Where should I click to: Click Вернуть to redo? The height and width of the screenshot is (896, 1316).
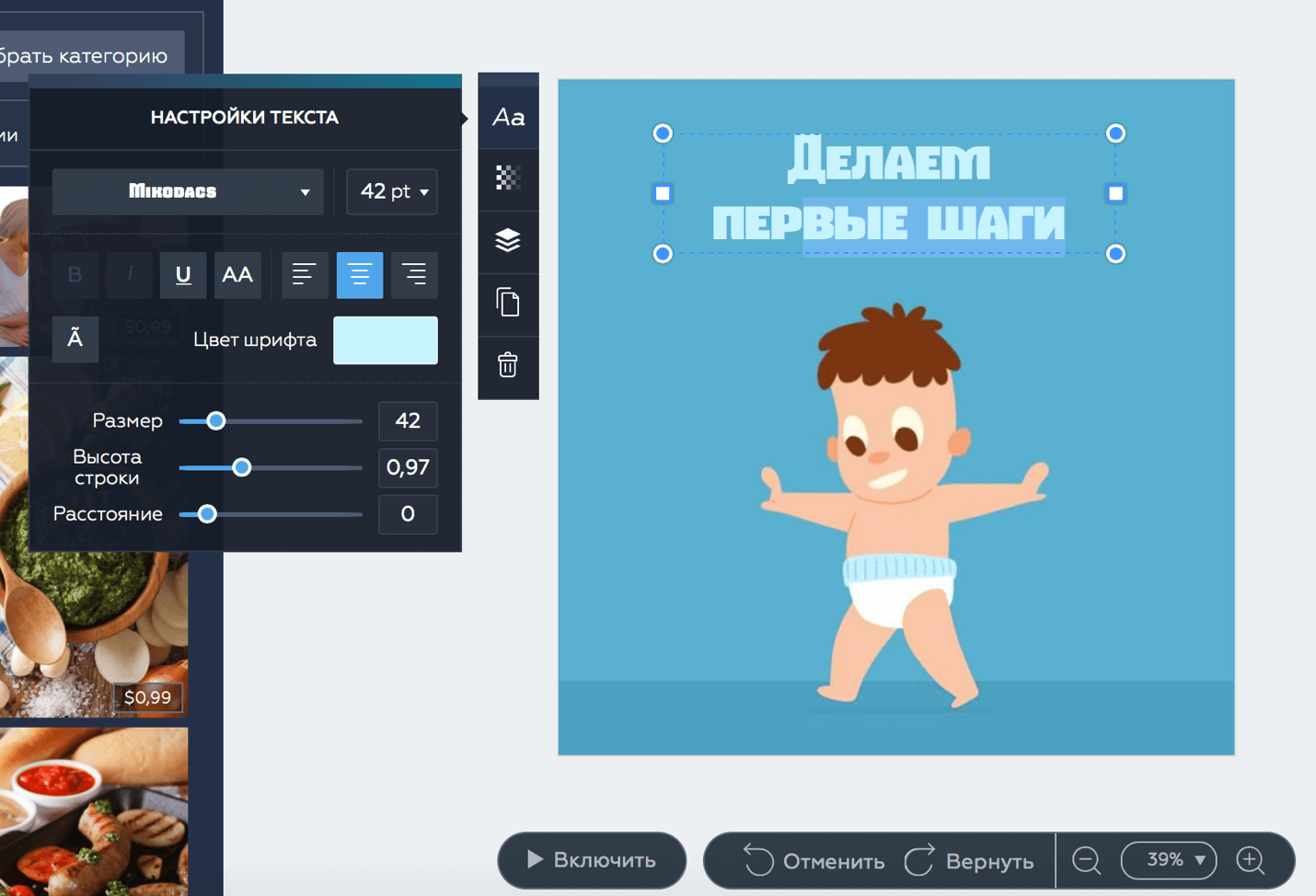click(x=969, y=861)
